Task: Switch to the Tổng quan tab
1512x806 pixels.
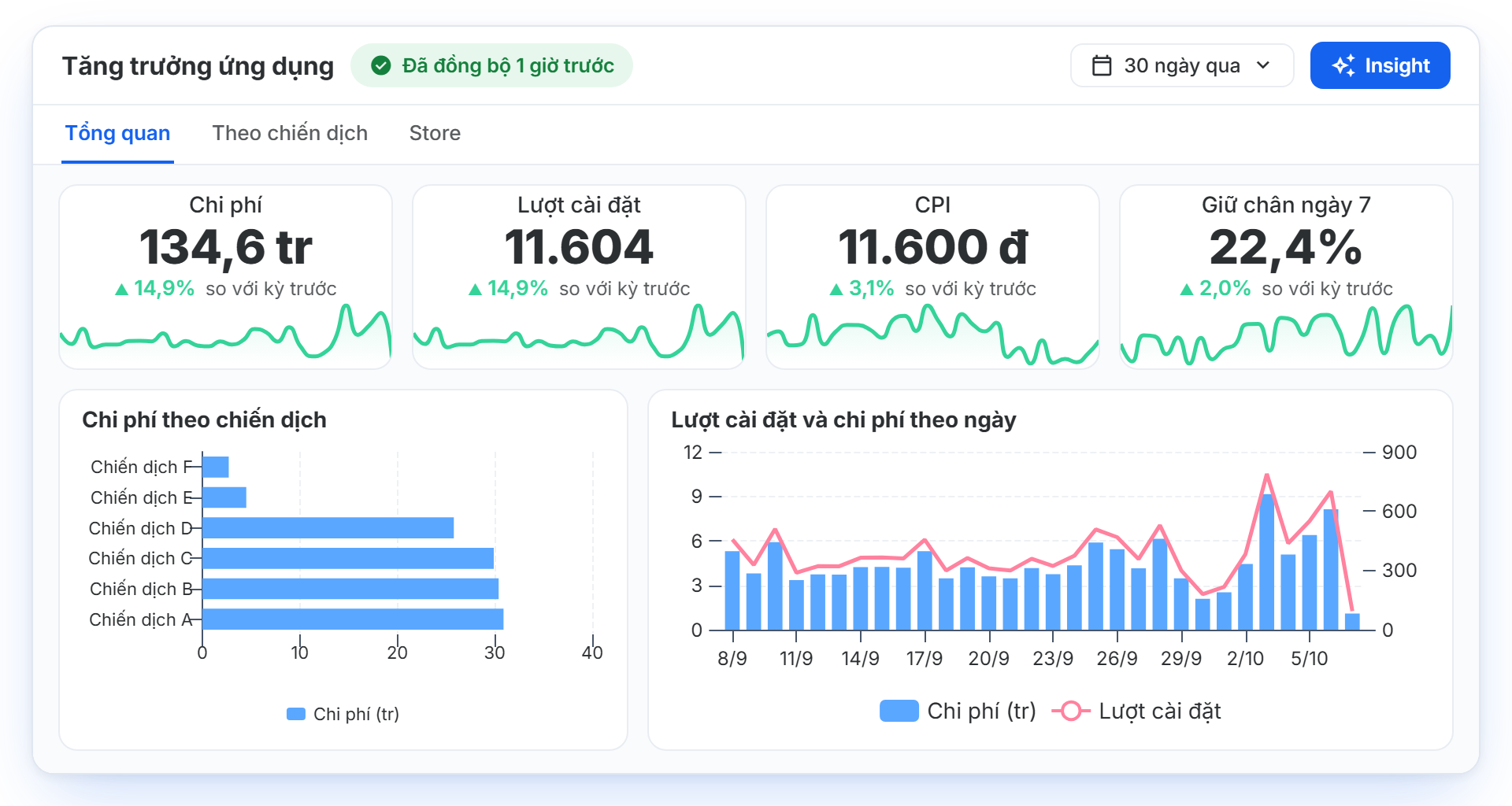Action: (117, 133)
